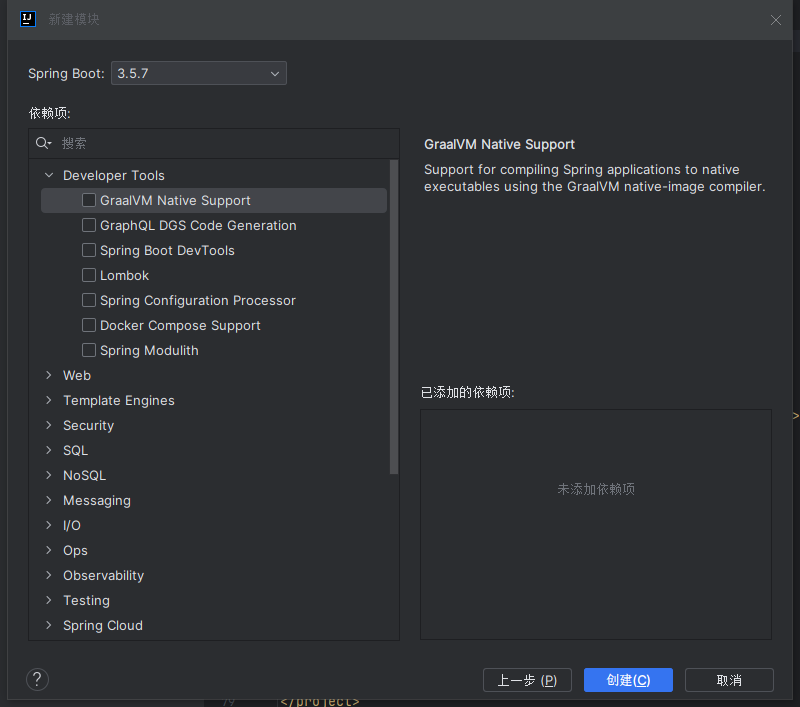Expand the Testing category chevron
Screen dimensions: 800x707
49,600
